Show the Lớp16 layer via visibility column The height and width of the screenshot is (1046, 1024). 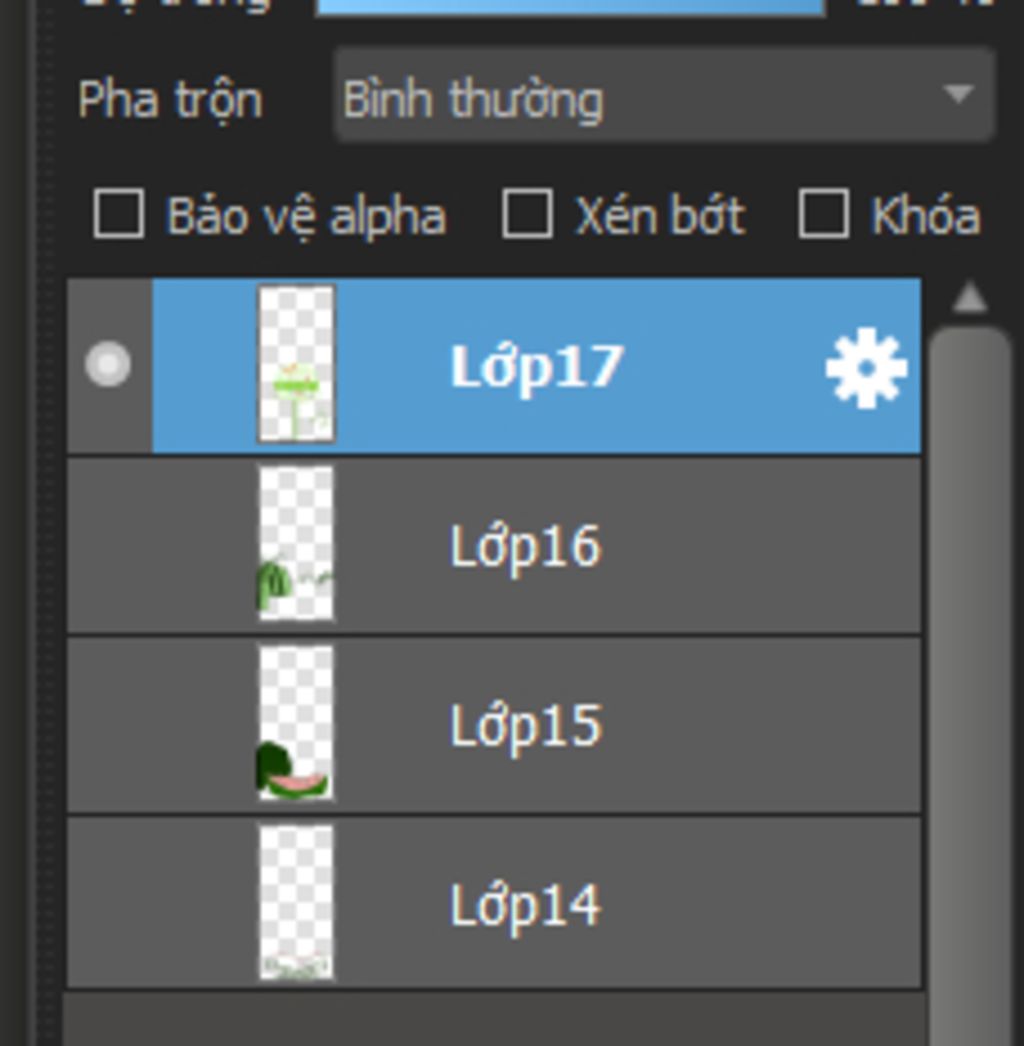click(x=109, y=546)
